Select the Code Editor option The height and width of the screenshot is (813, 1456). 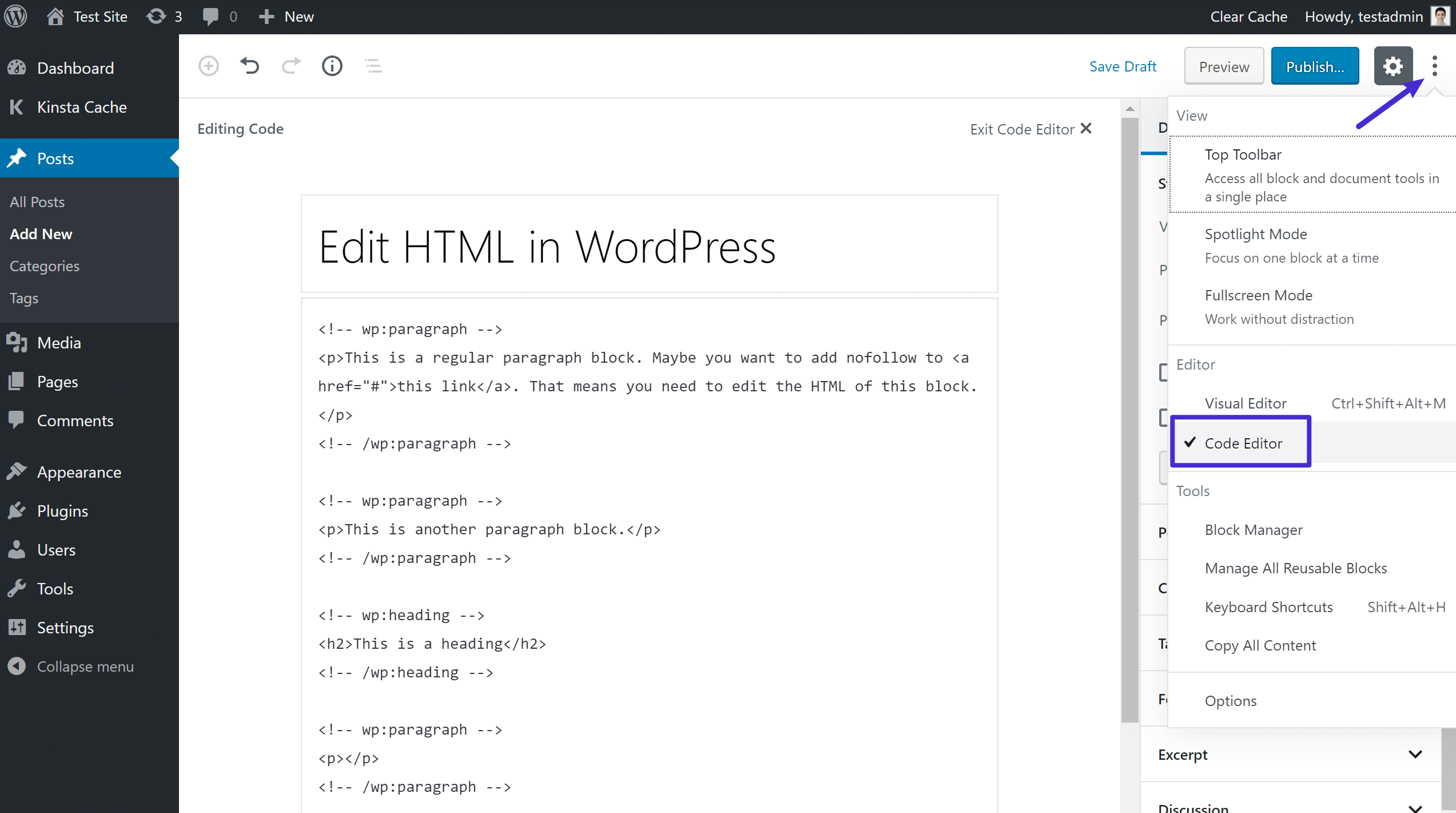(1244, 443)
